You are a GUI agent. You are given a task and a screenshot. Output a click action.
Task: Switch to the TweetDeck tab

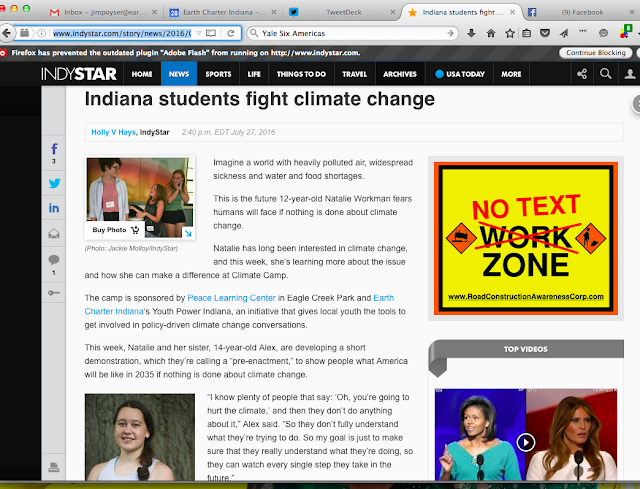(342, 12)
